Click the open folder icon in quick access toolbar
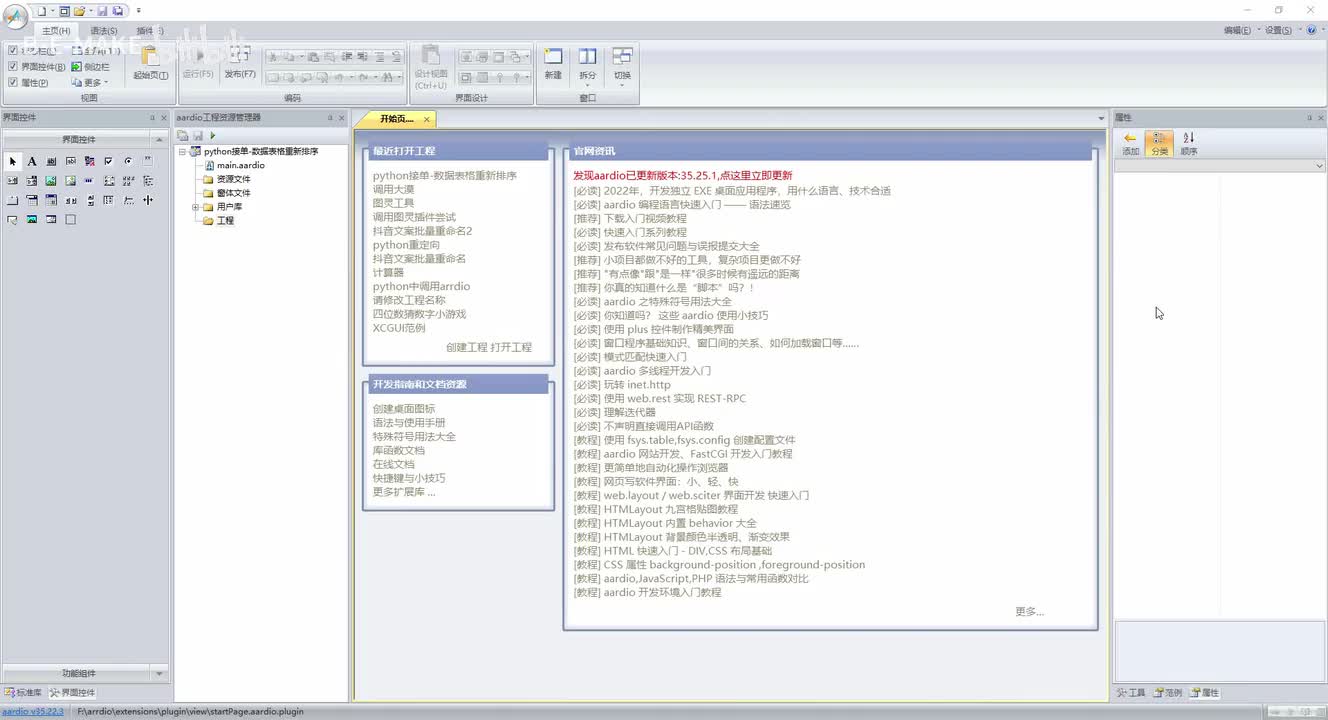The height and width of the screenshot is (720, 1328). coord(78,11)
